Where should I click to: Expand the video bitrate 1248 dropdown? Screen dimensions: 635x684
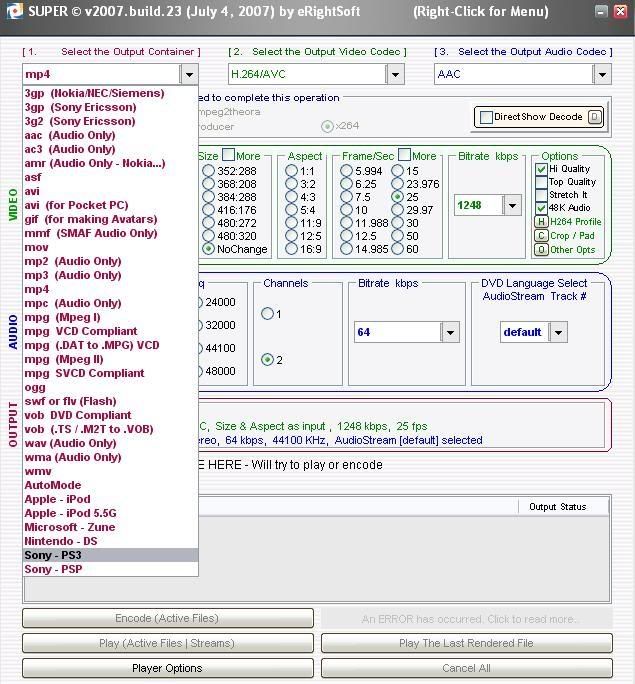512,205
